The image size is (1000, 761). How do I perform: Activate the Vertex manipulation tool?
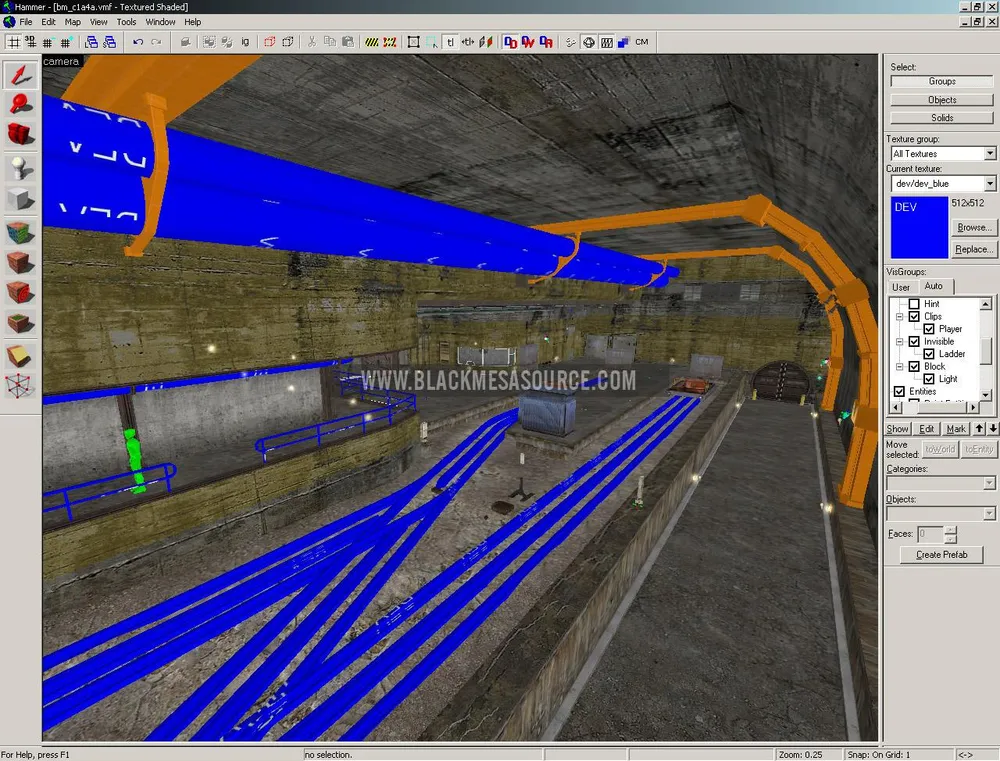click(21, 385)
